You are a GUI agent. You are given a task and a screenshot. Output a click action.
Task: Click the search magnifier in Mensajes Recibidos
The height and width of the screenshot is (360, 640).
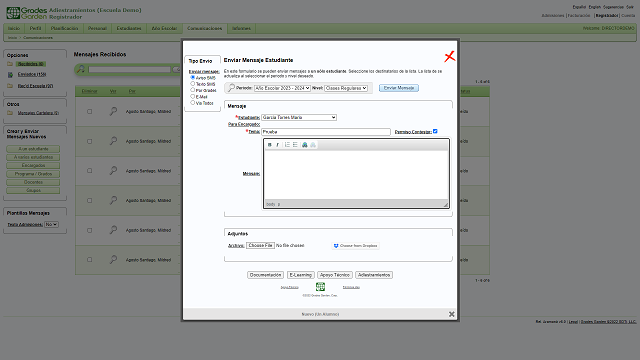tap(81, 69)
